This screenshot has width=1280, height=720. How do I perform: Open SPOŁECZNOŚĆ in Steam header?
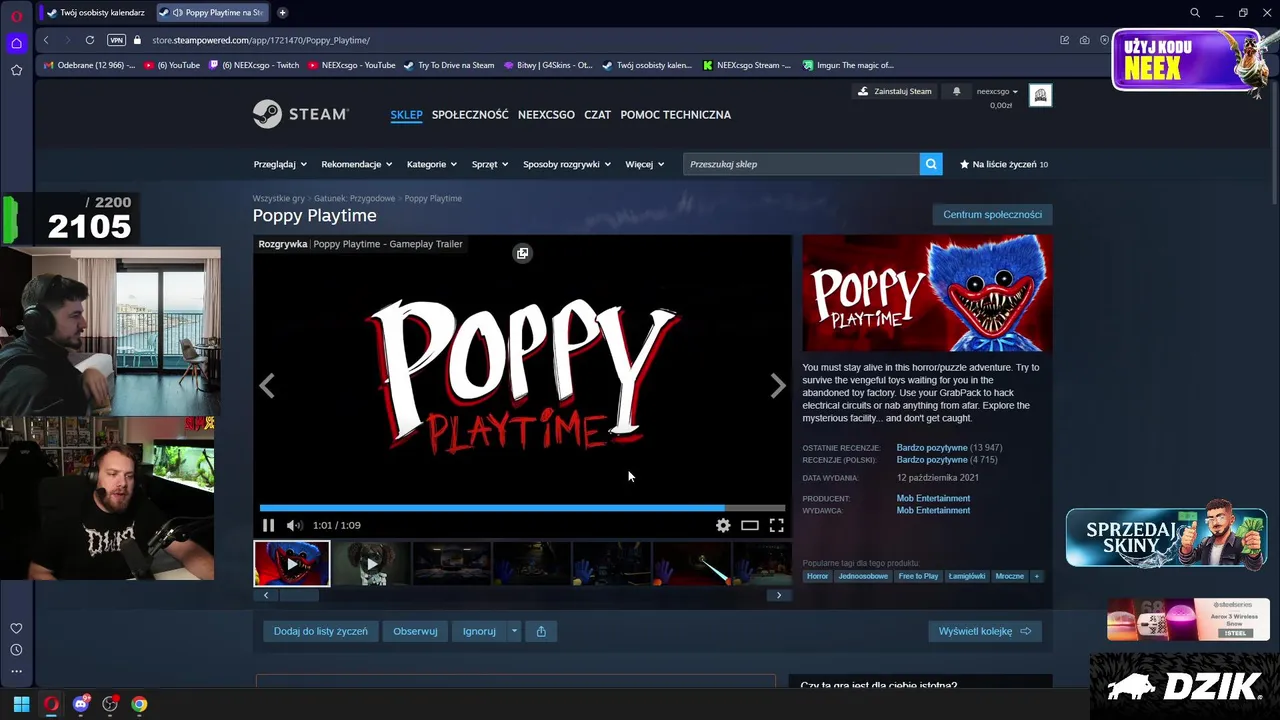470,115
